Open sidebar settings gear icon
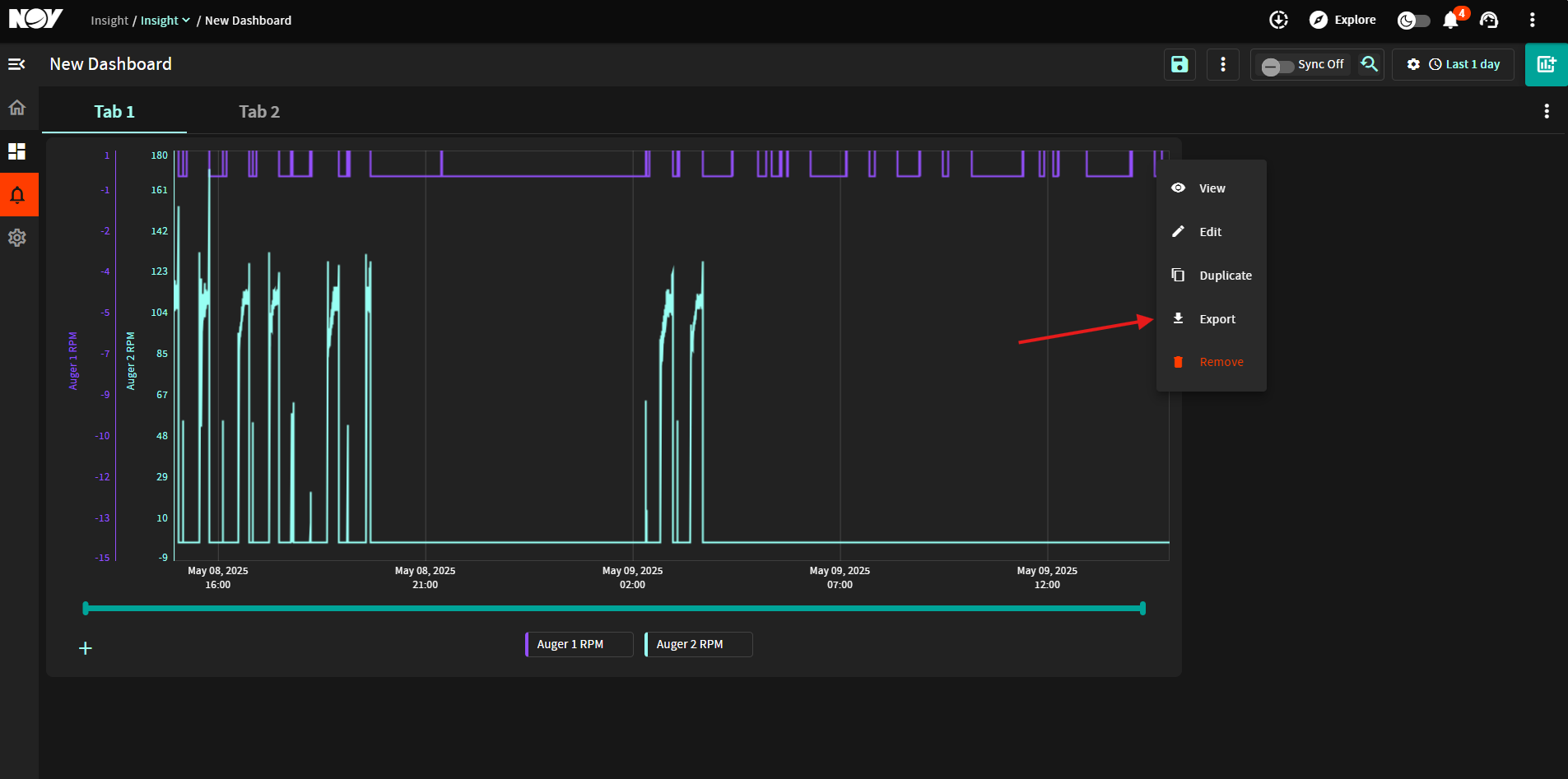The height and width of the screenshot is (779, 1568). pyautogui.click(x=17, y=238)
